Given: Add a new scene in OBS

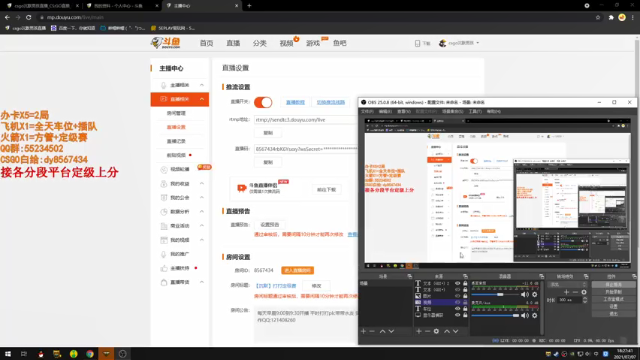Looking at the screenshot, I should [363, 331].
